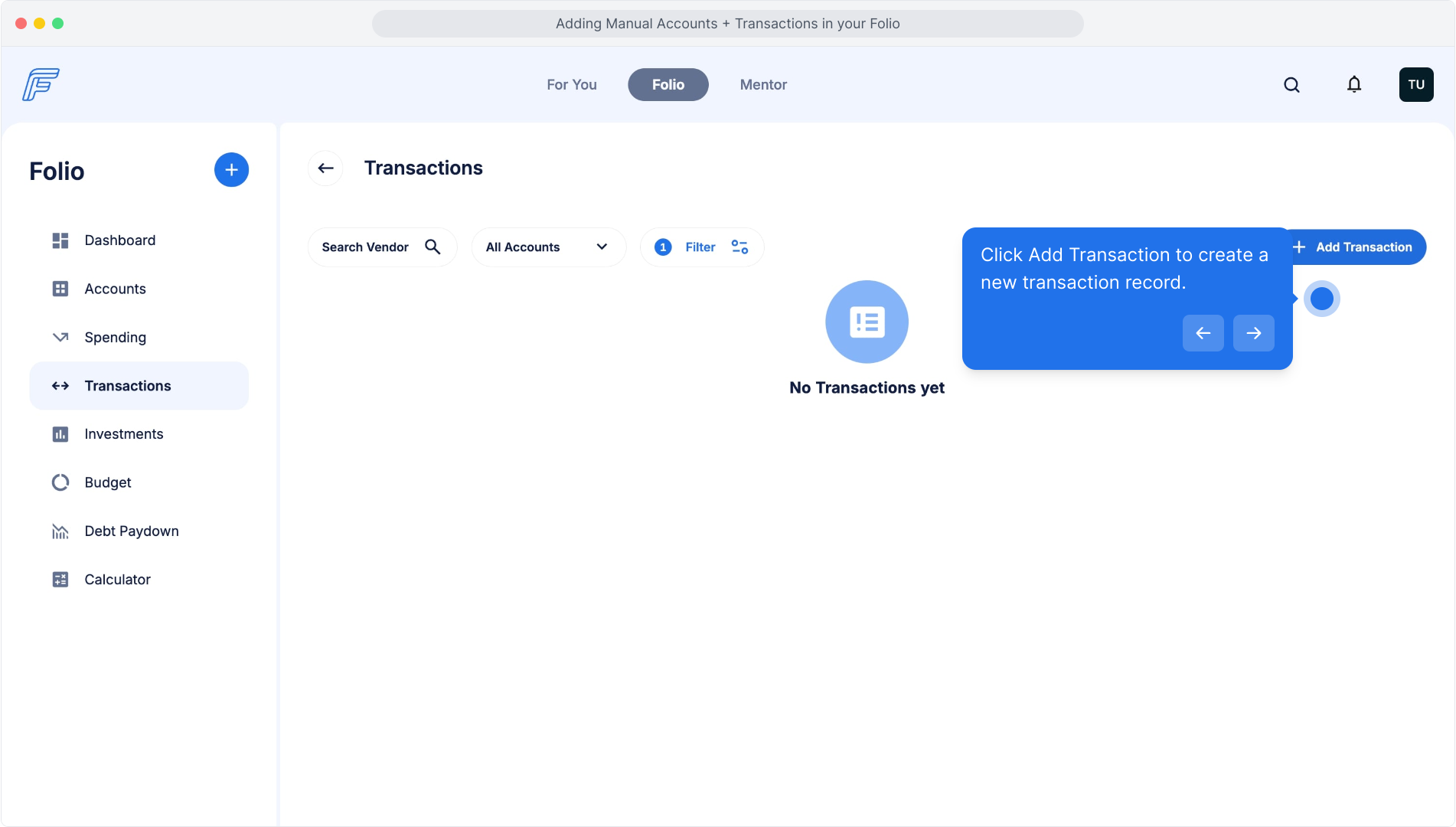Click the Folio logo icon
Viewport: 1456px width, 827px height.
pyautogui.click(x=41, y=84)
